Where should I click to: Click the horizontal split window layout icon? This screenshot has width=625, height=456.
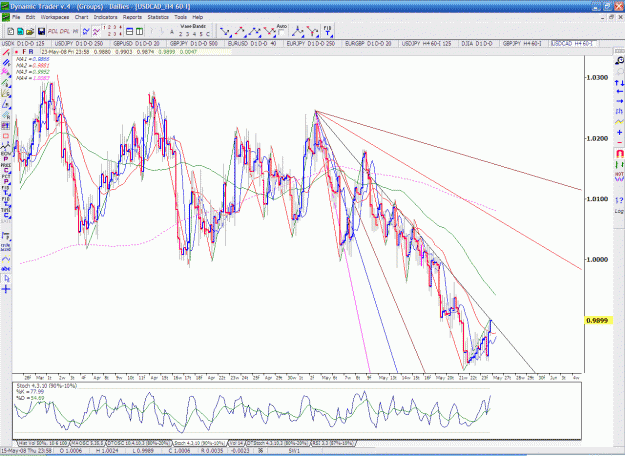(130, 31)
